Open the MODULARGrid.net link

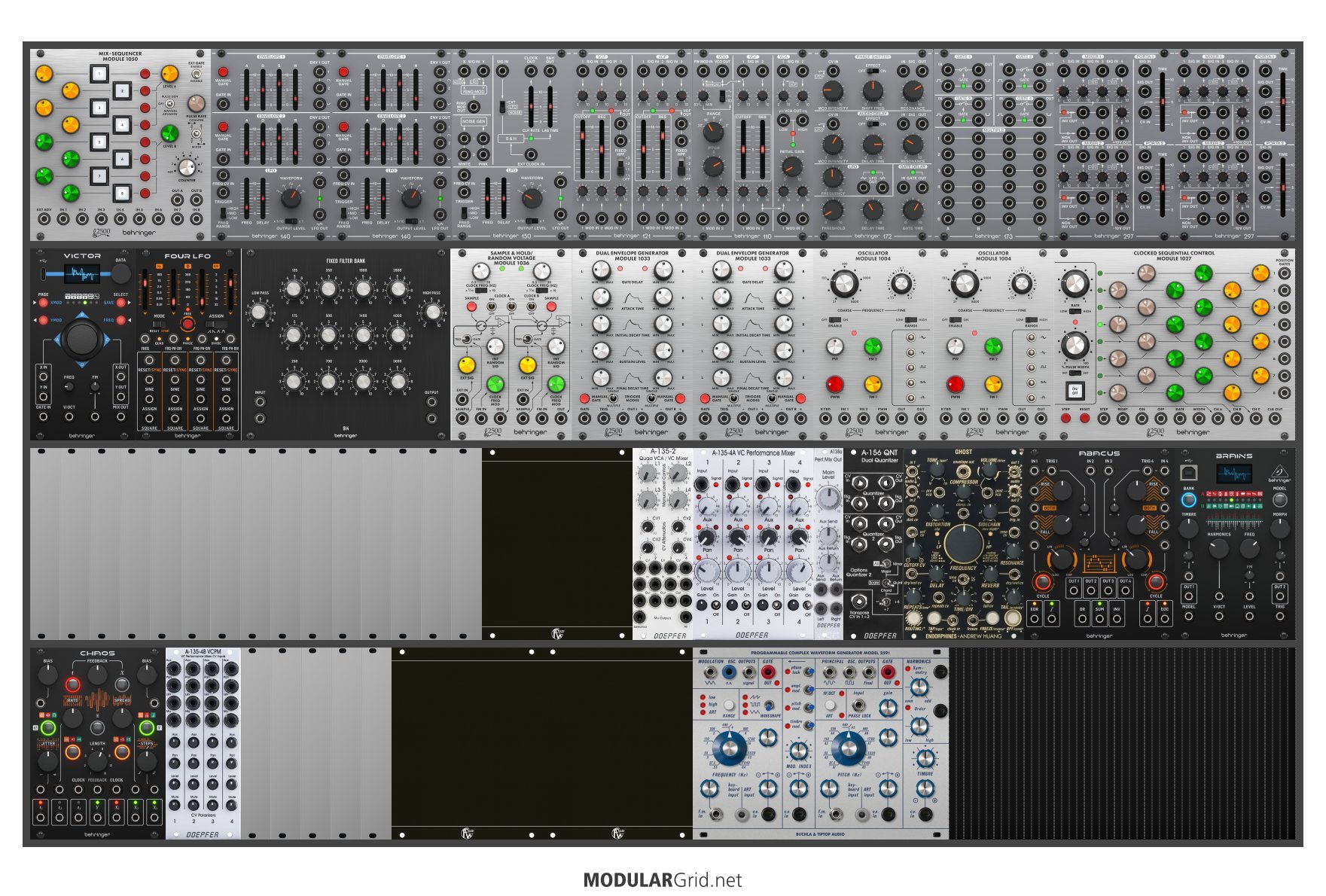coord(663,880)
